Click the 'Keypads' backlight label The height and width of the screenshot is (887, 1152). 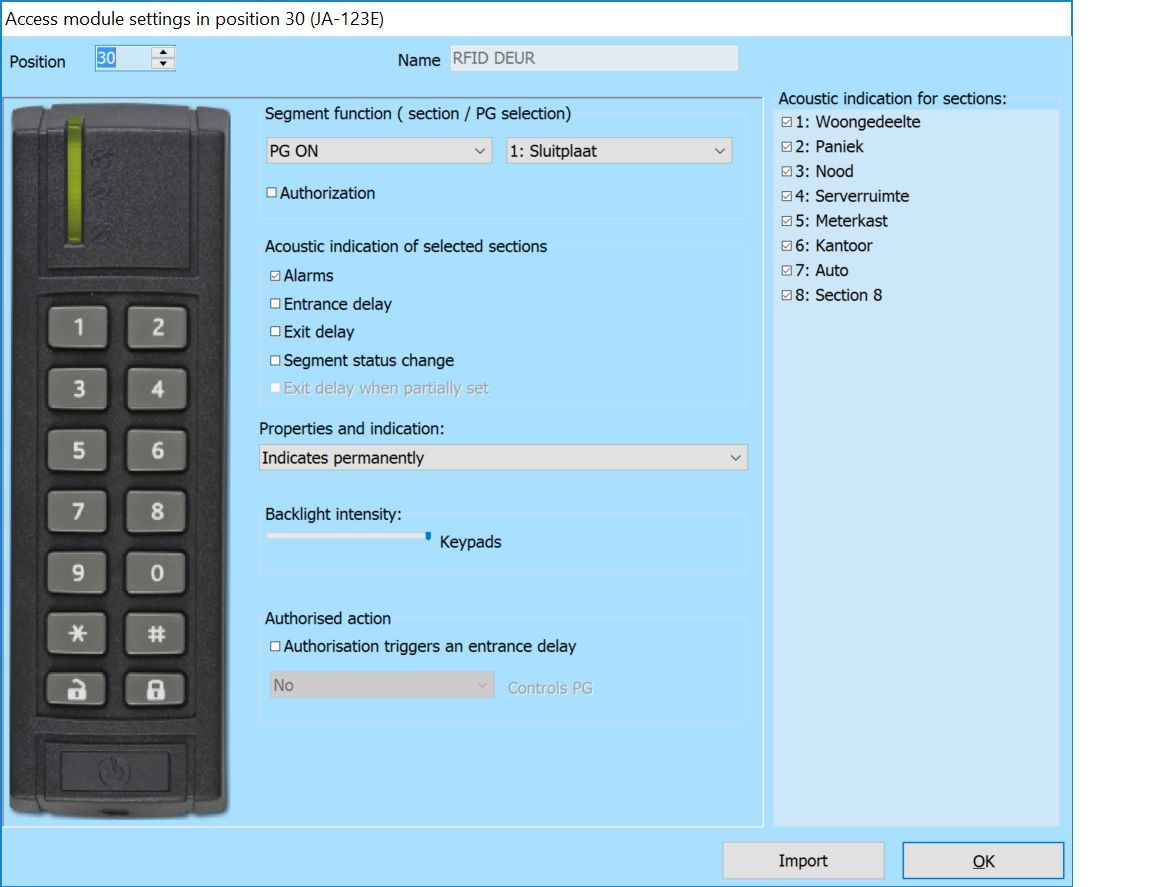[470, 542]
